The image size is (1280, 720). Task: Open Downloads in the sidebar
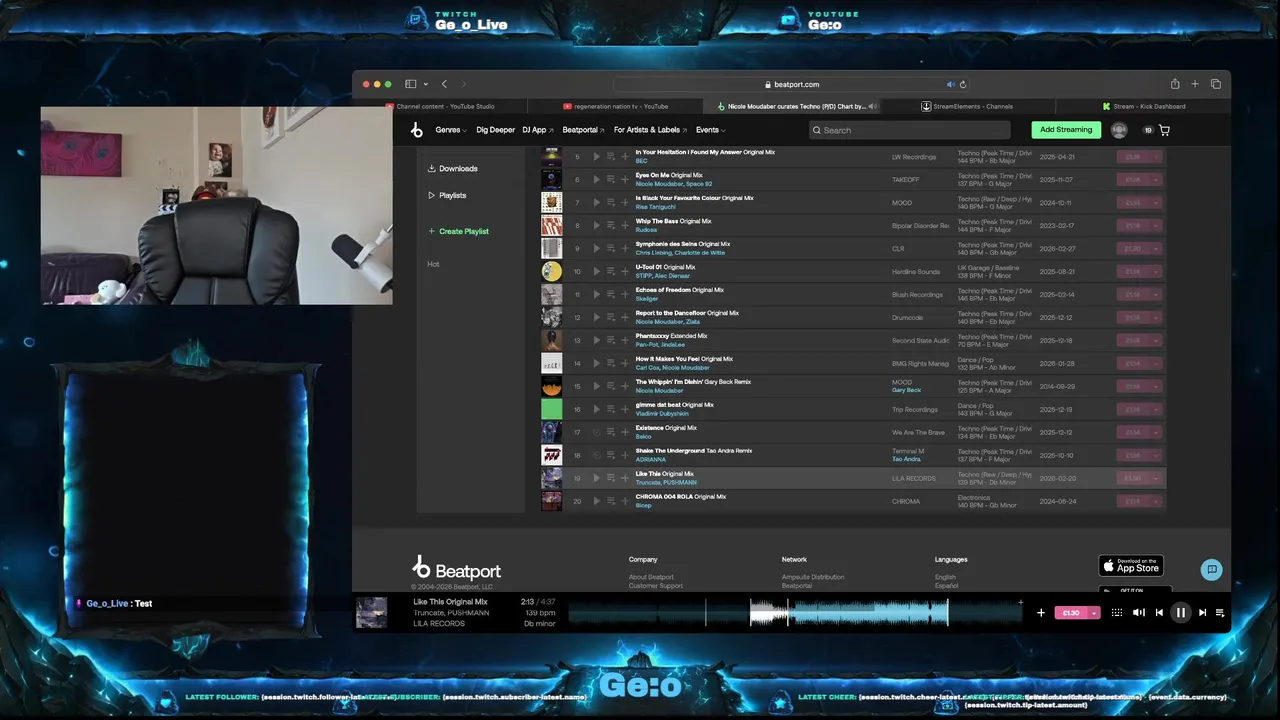click(x=453, y=169)
